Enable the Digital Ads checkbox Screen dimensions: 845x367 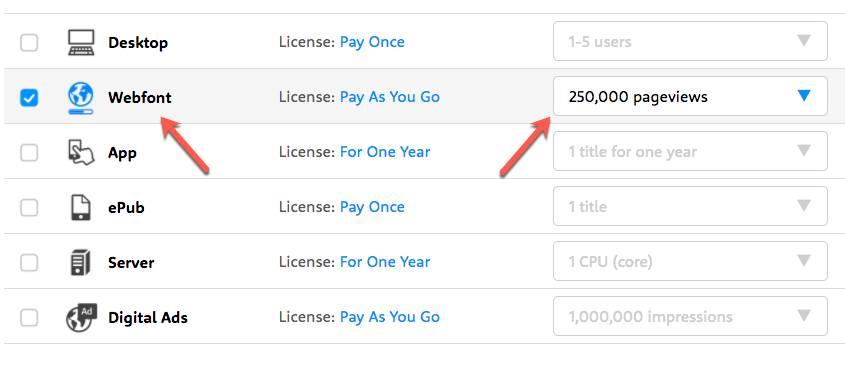point(29,317)
